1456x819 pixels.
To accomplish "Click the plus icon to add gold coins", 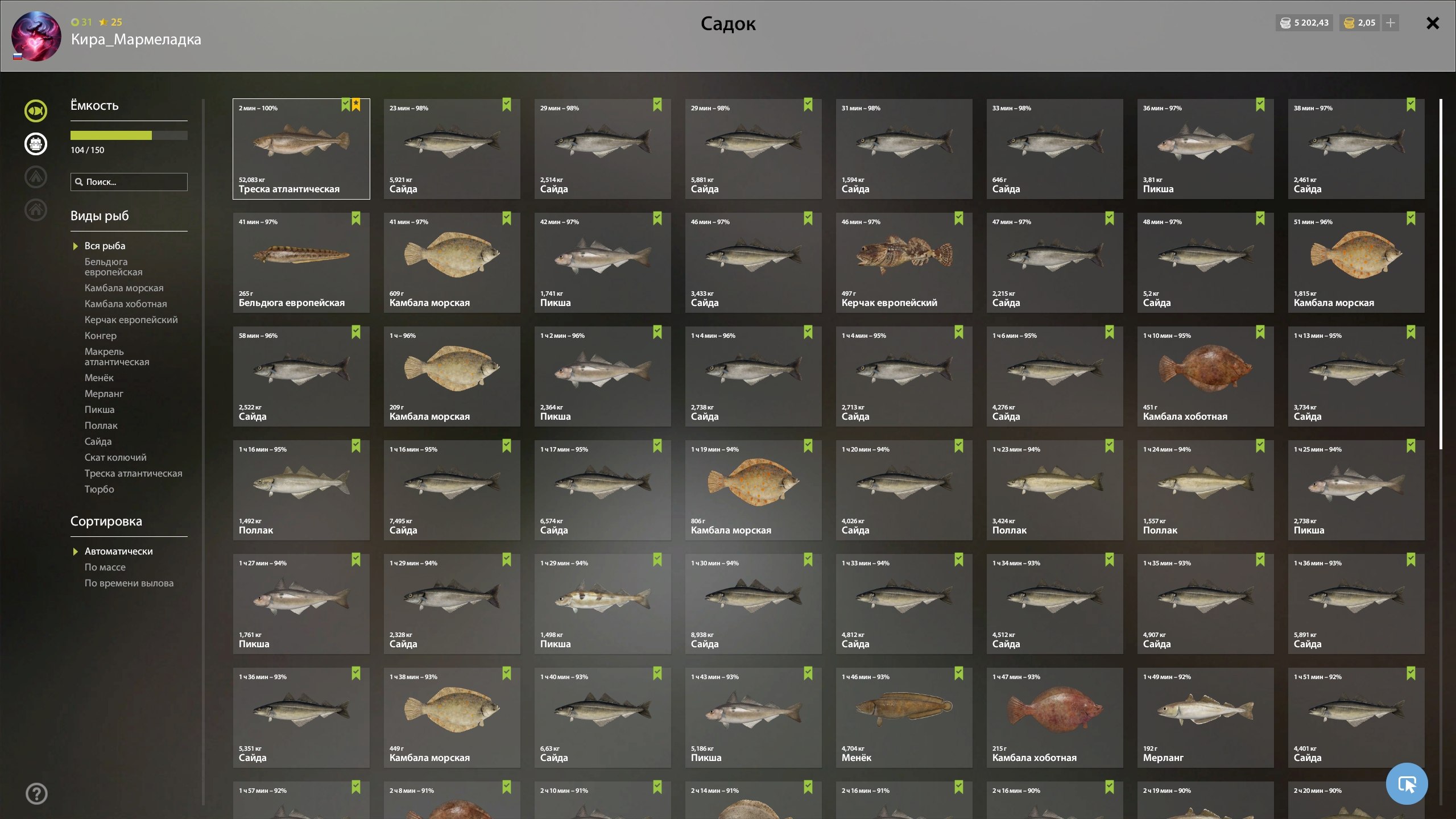I will pyautogui.click(x=1391, y=23).
